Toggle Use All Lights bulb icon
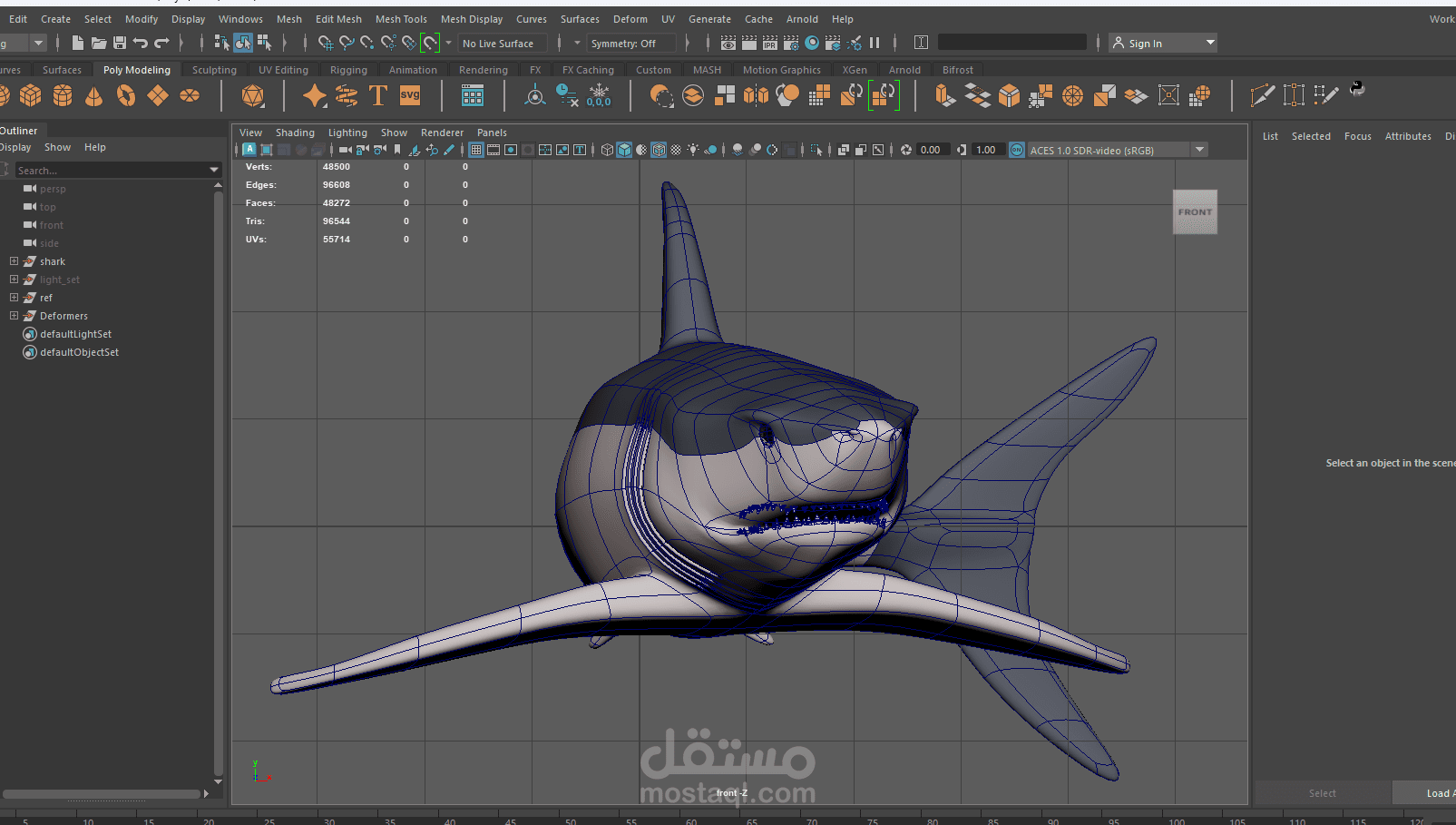Viewport: 1456px width, 825px height. click(693, 150)
